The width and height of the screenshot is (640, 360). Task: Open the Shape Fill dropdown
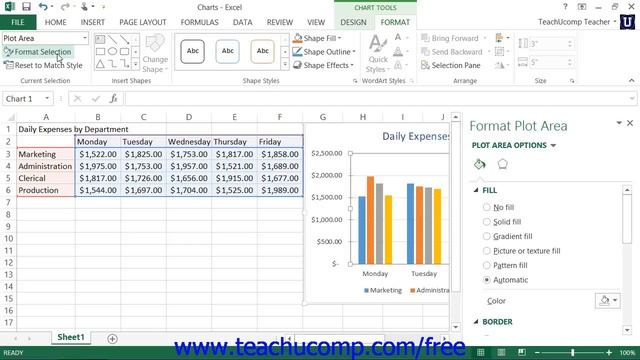[340, 38]
